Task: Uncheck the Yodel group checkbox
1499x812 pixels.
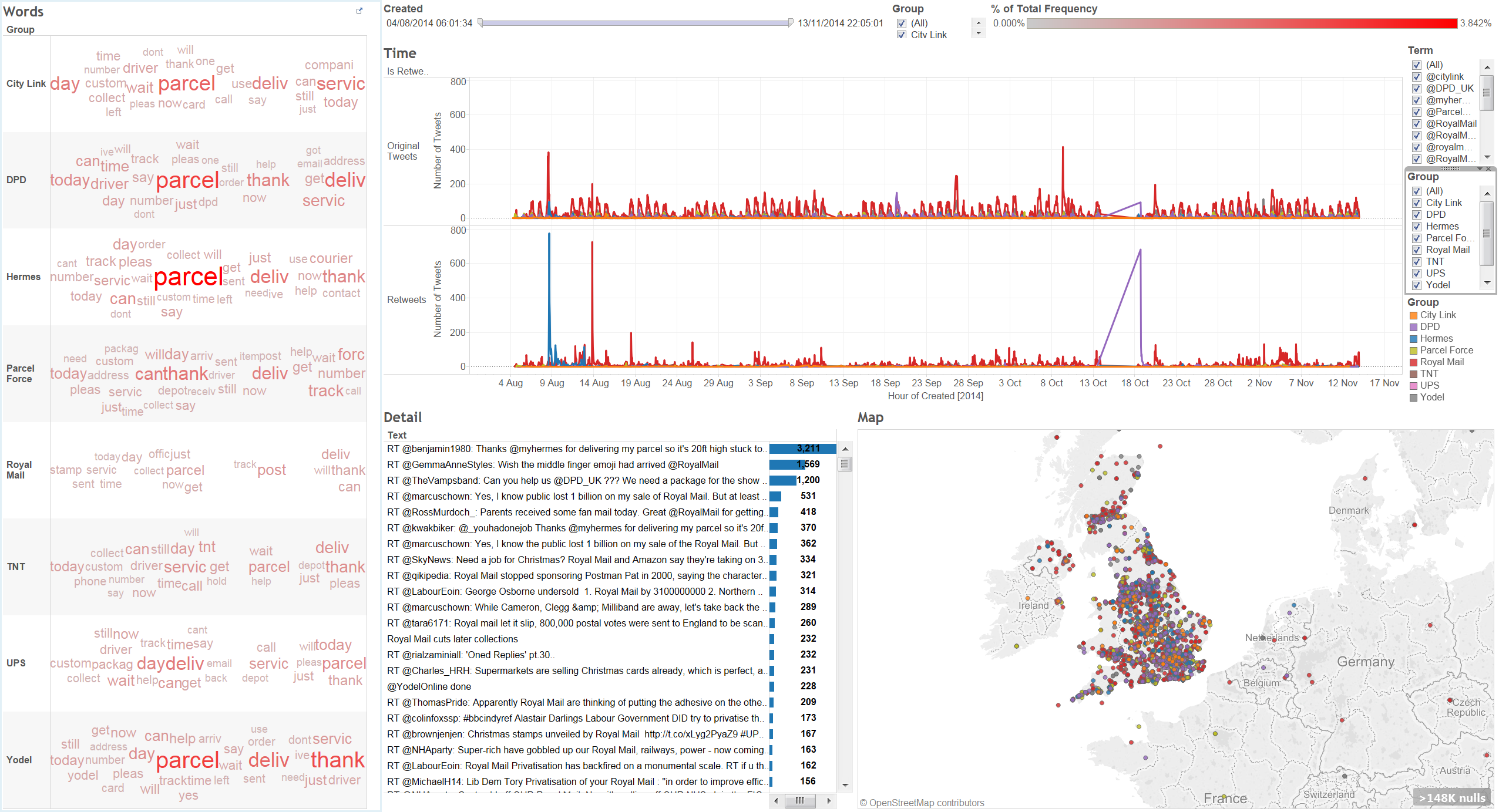Action: [1417, 285]
